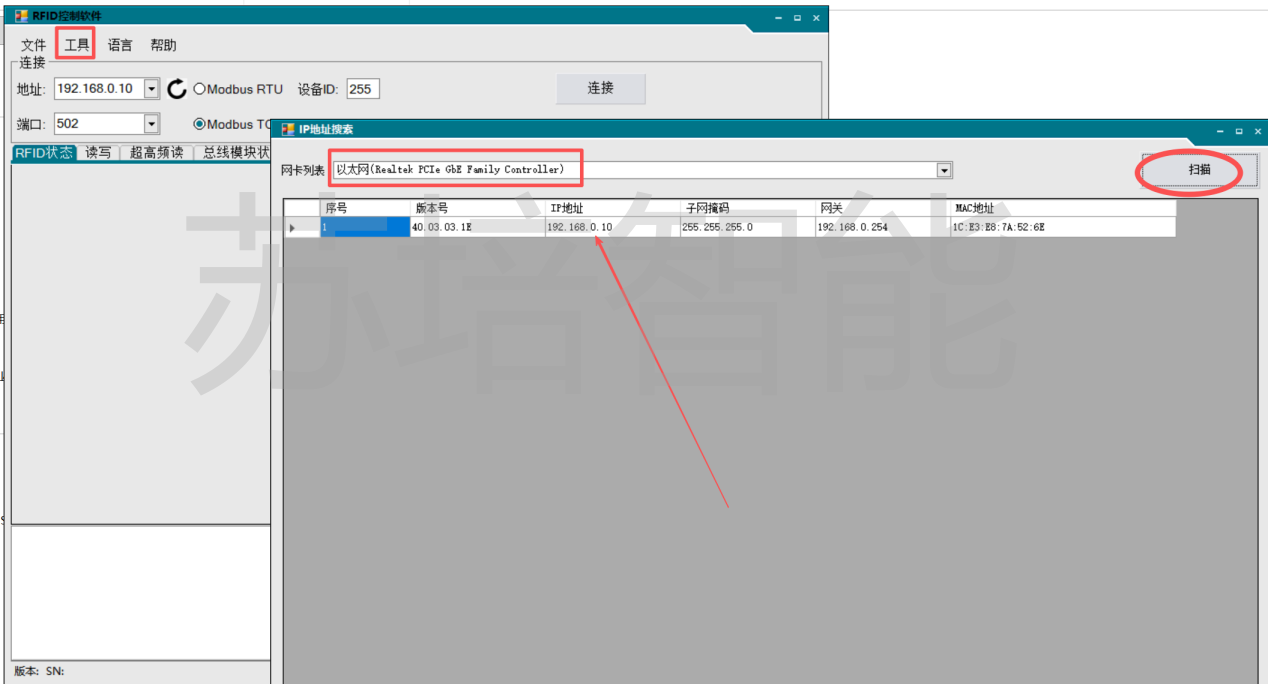1268x684 pixels.
Task: Click the row selector arrow in table
Action: pos(292,228)
